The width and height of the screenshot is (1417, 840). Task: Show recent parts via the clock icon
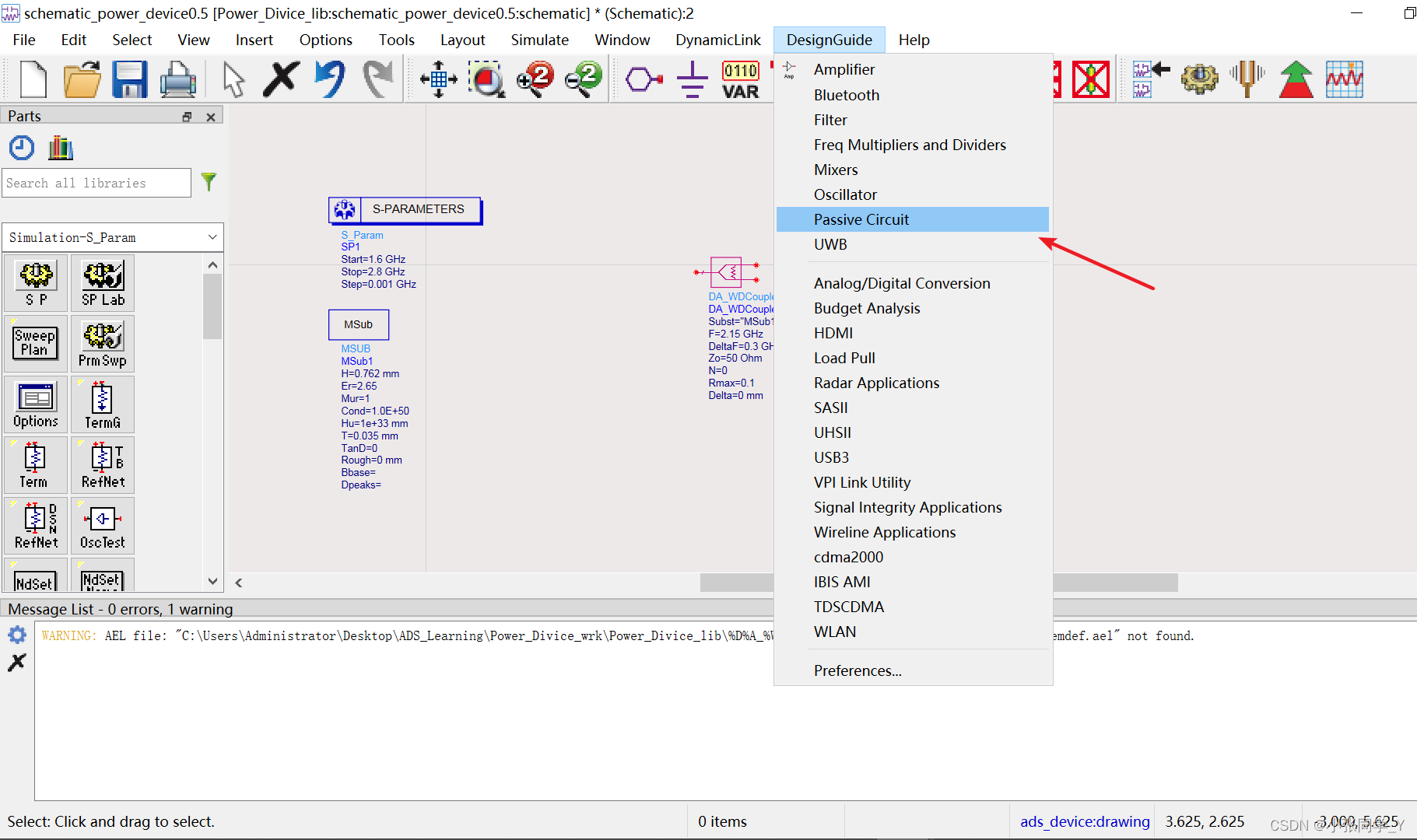(22, 148)
